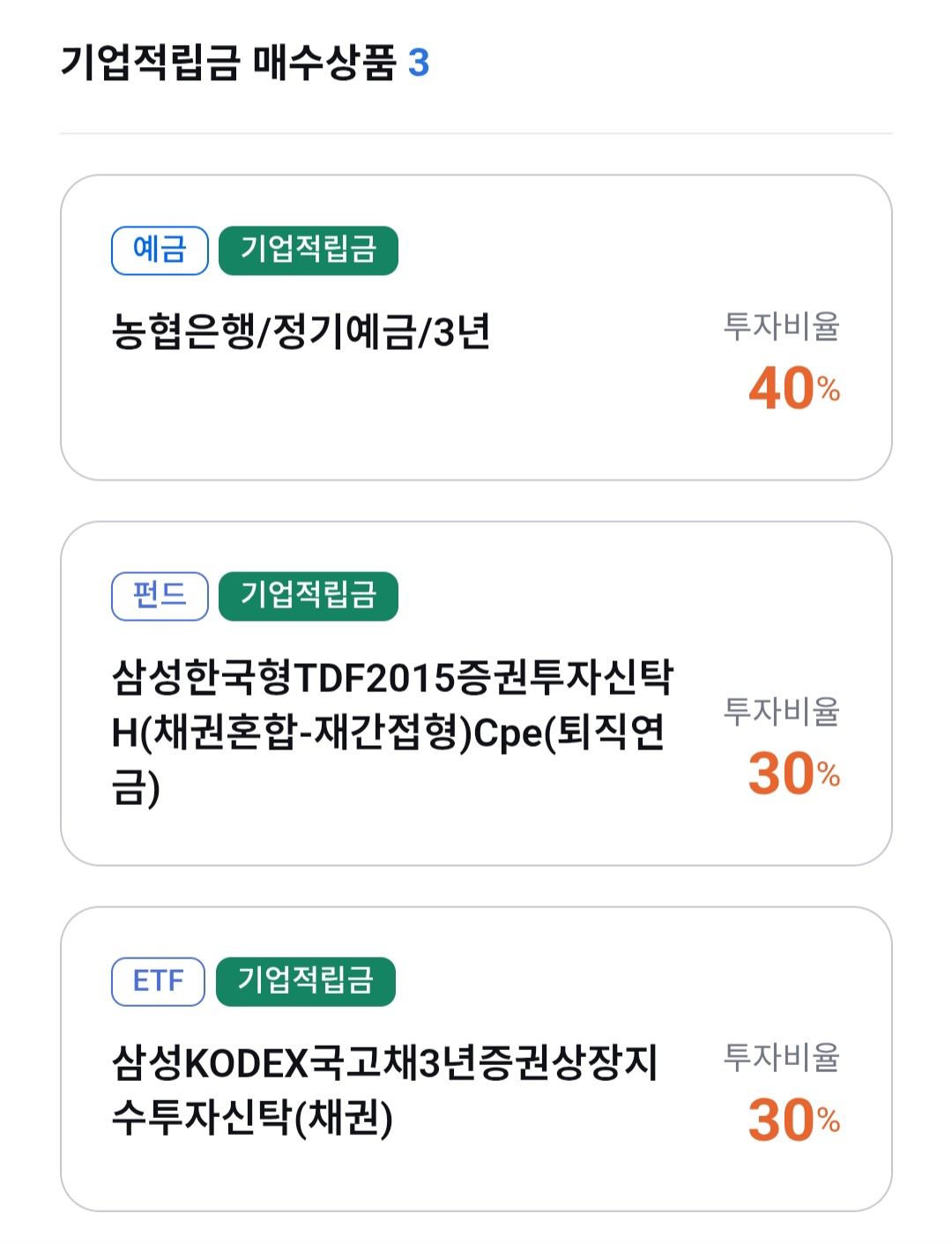The image size is (952, 1244).
Task: Tap 투자비율 label in the 농협은행 card
Action: [x=781, y=326]
